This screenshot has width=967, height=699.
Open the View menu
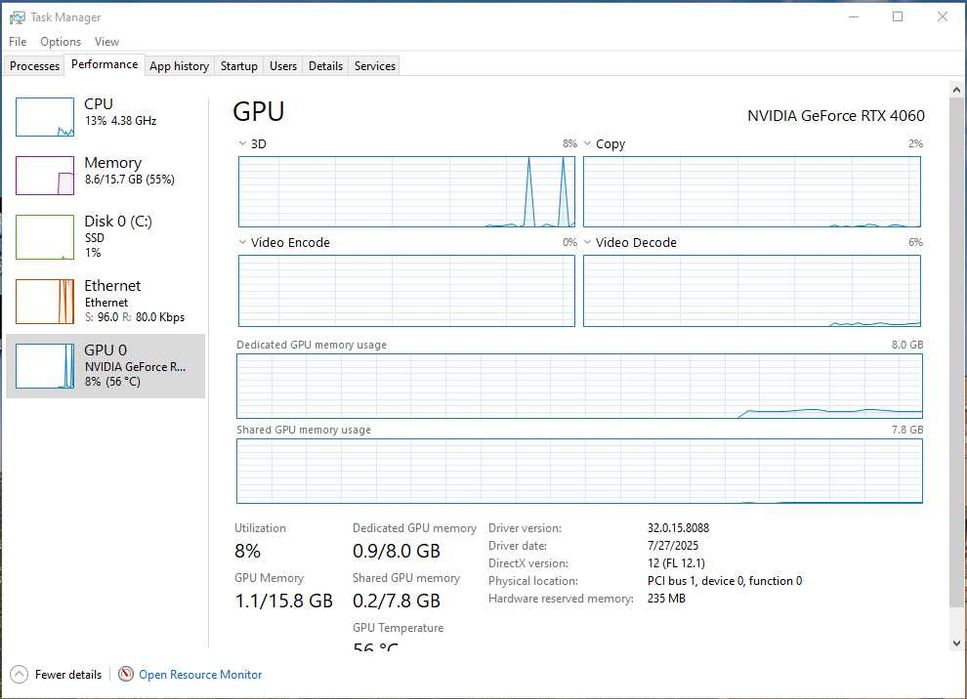click(x=107, y=42)
